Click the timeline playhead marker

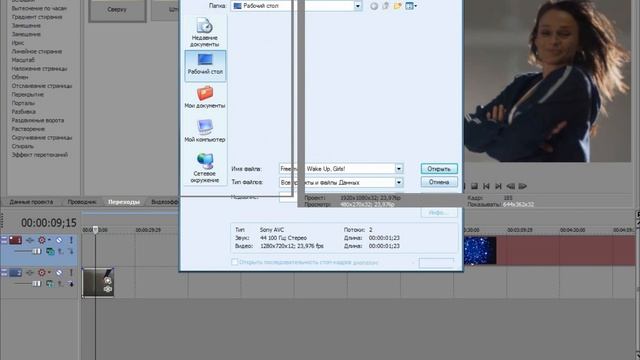point(95,230)
